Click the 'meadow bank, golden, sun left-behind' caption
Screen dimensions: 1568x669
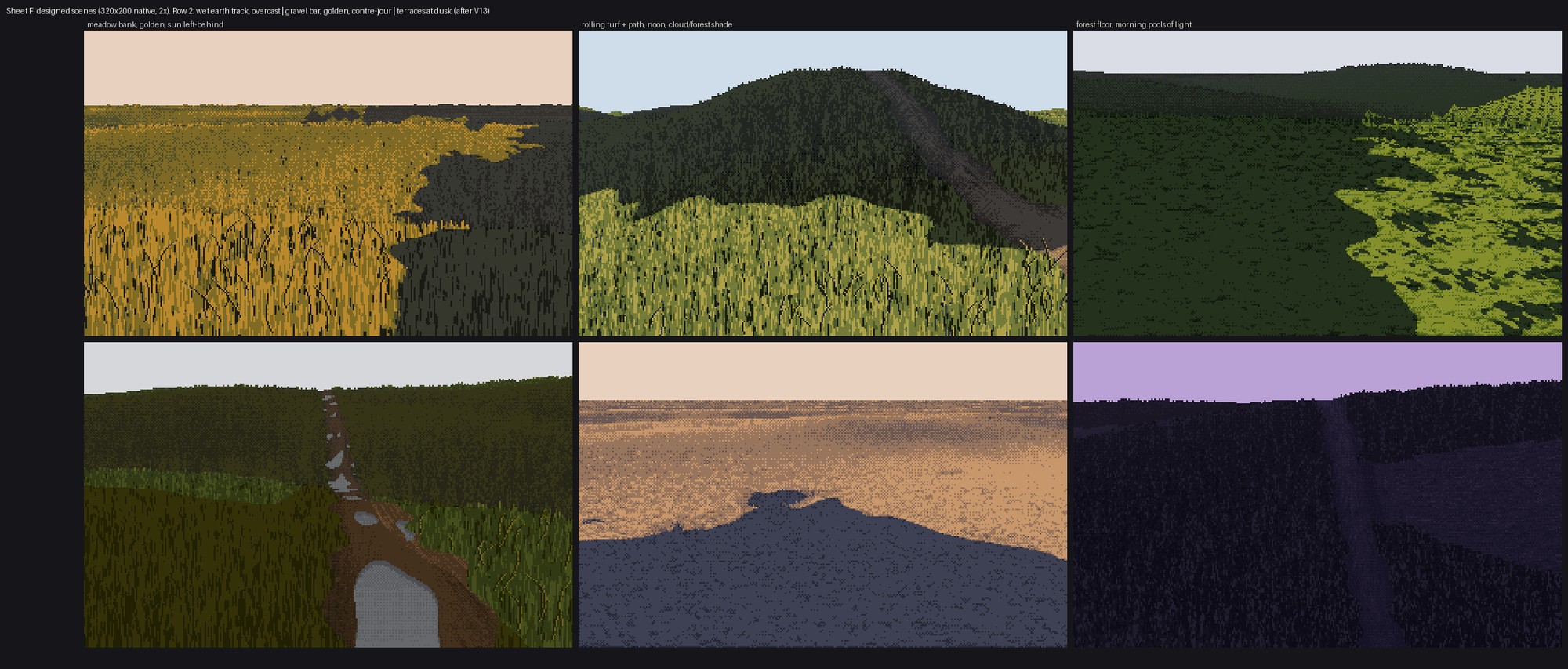155,25
